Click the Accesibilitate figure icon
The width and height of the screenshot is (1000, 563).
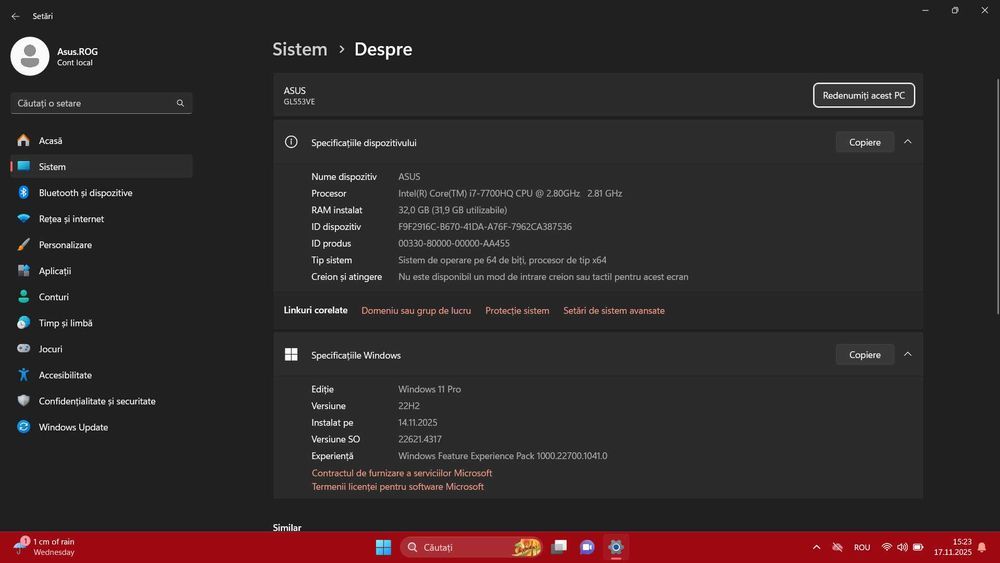point(24,375)
